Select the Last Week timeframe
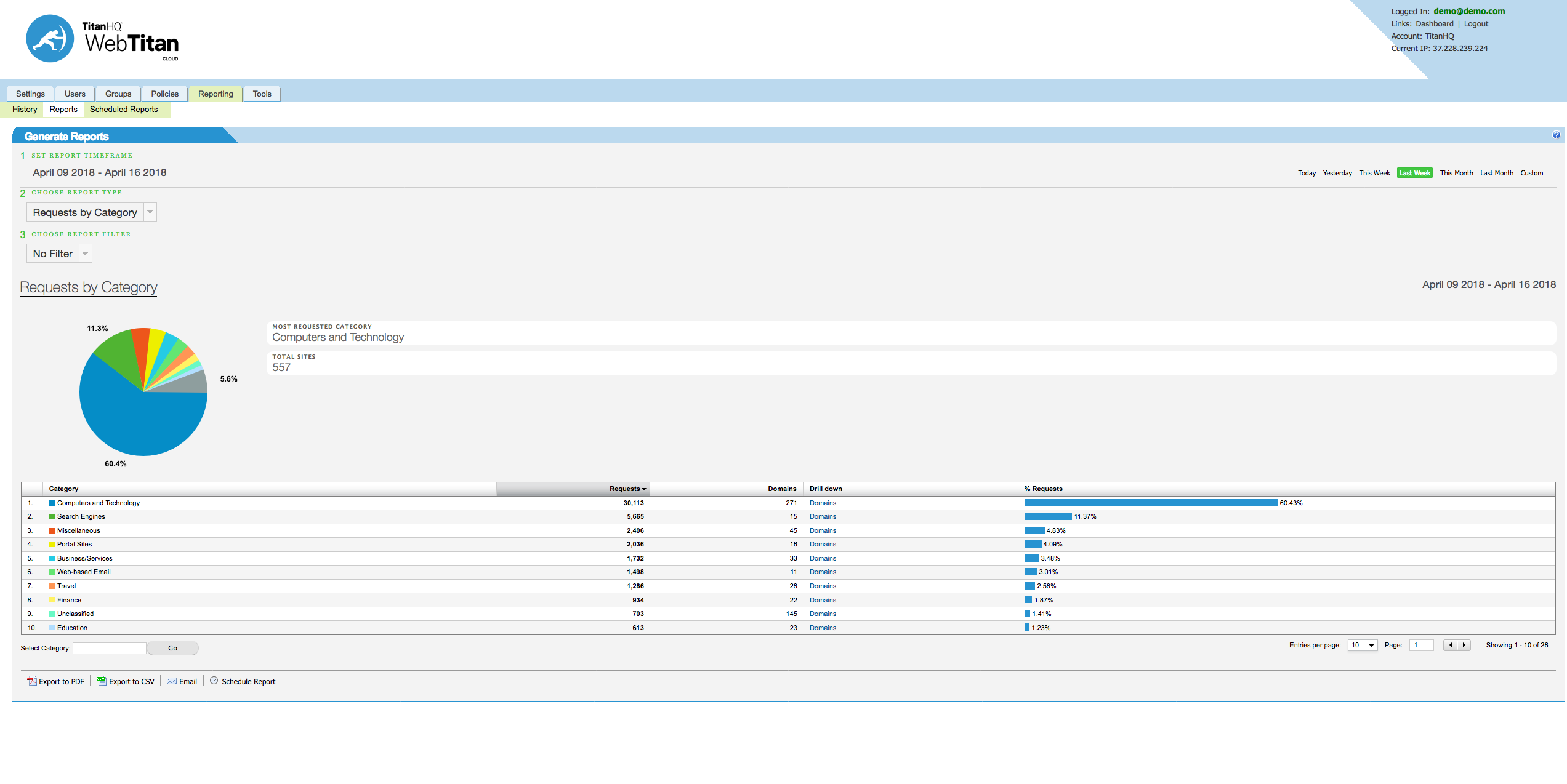The image size is (1567, 784). coord(1414,173)
